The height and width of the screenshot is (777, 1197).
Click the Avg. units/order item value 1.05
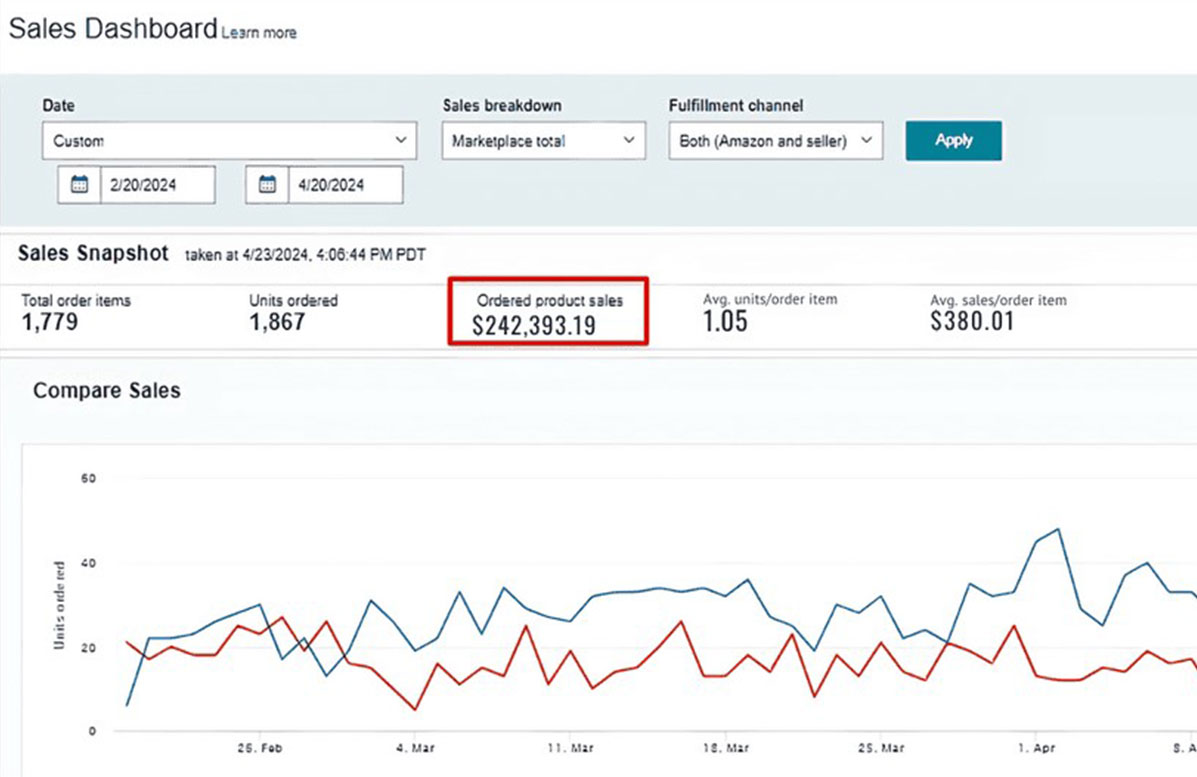[x=725, y=321]
